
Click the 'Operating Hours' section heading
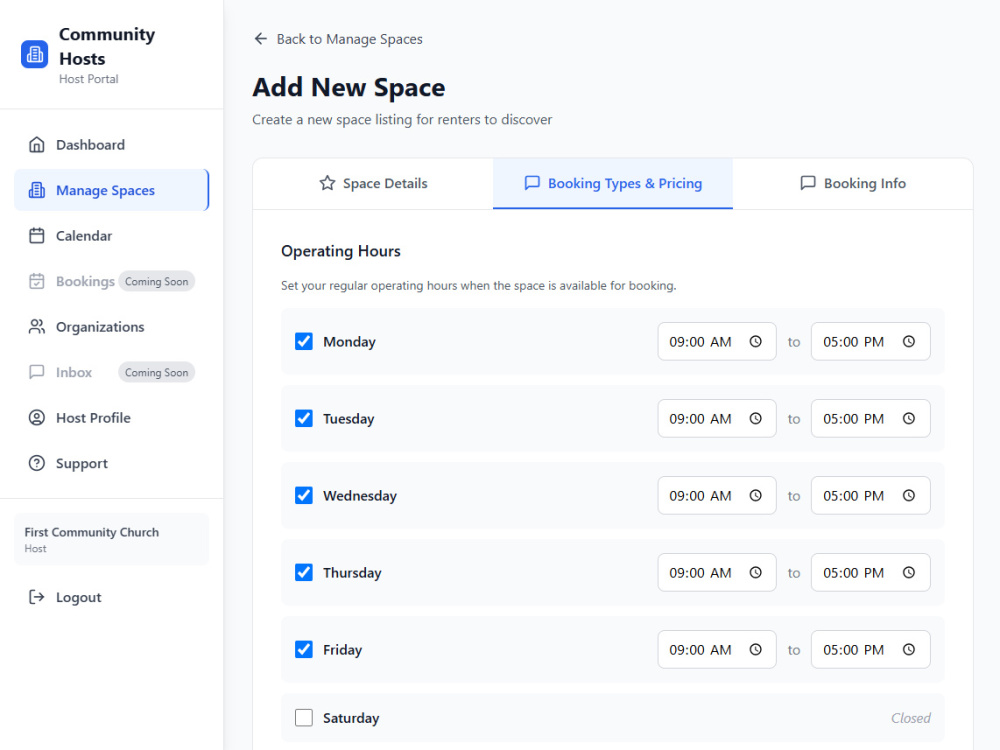coord(341,251)
